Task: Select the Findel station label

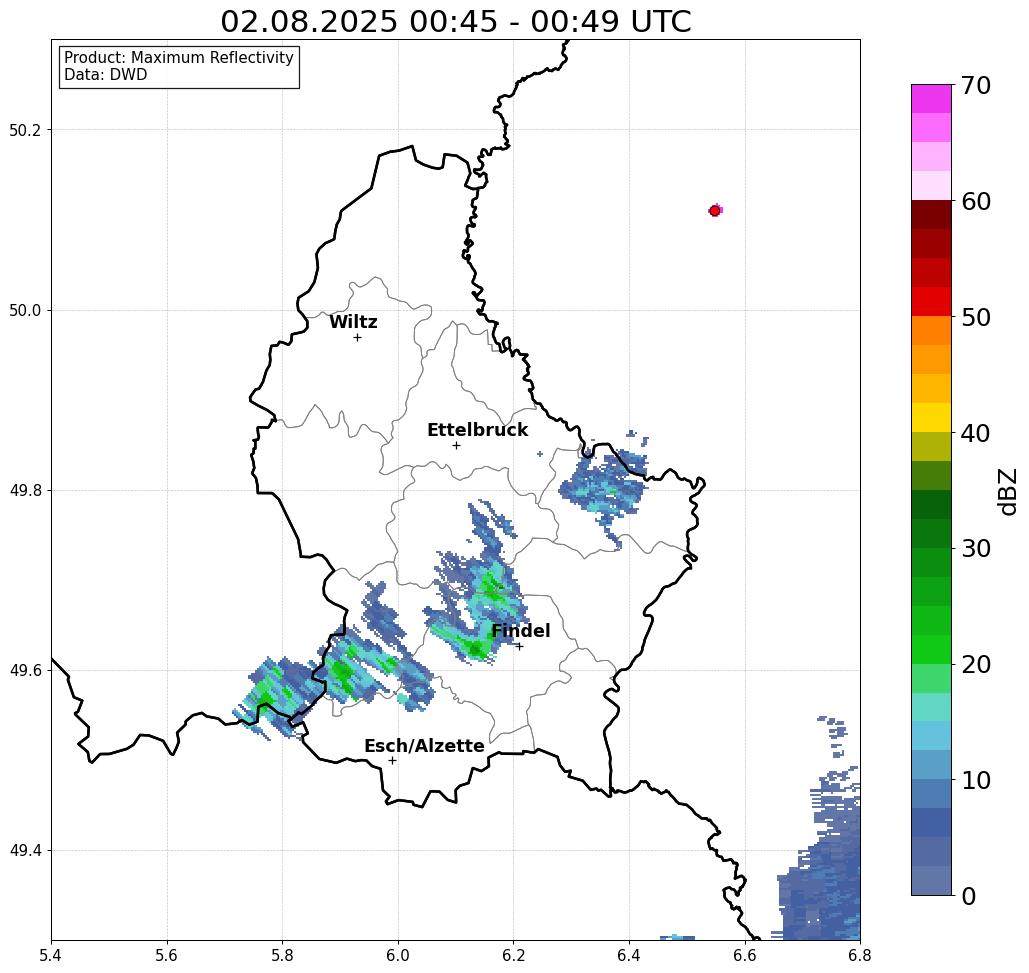Action: coord(520,631)
